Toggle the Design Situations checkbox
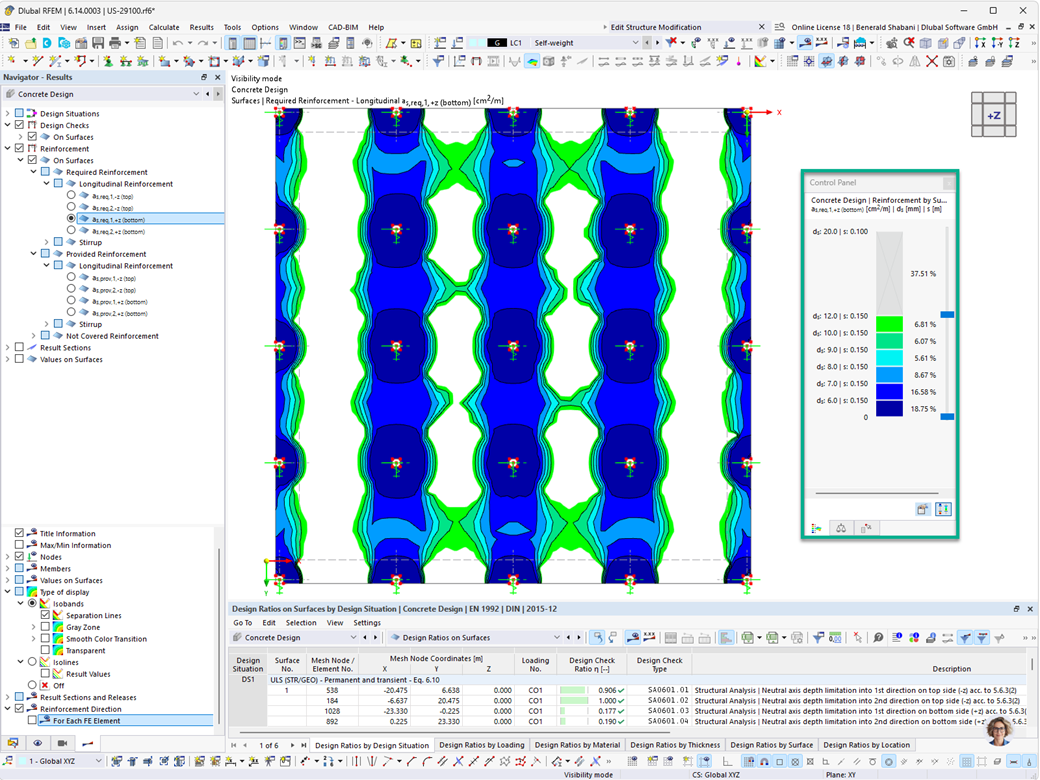This screenshot has width=1040, height=780. point(19,113)
